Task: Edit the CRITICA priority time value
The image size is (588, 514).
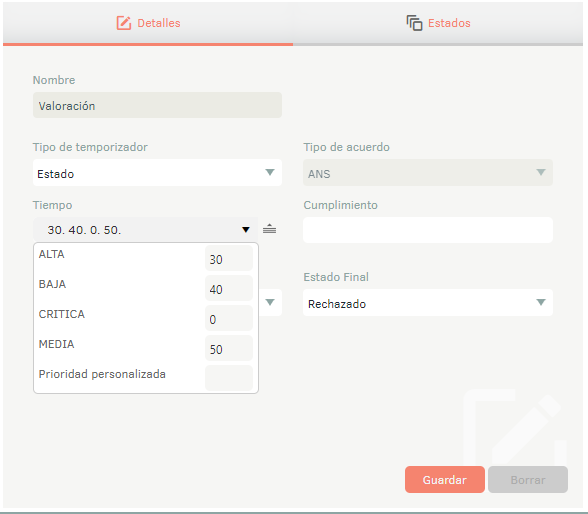Action: click(229, 318)
